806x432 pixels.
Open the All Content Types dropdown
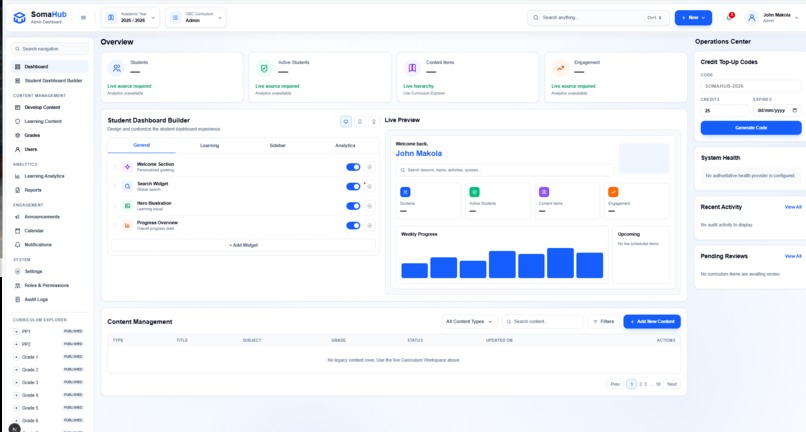click(x=469, y=322)
